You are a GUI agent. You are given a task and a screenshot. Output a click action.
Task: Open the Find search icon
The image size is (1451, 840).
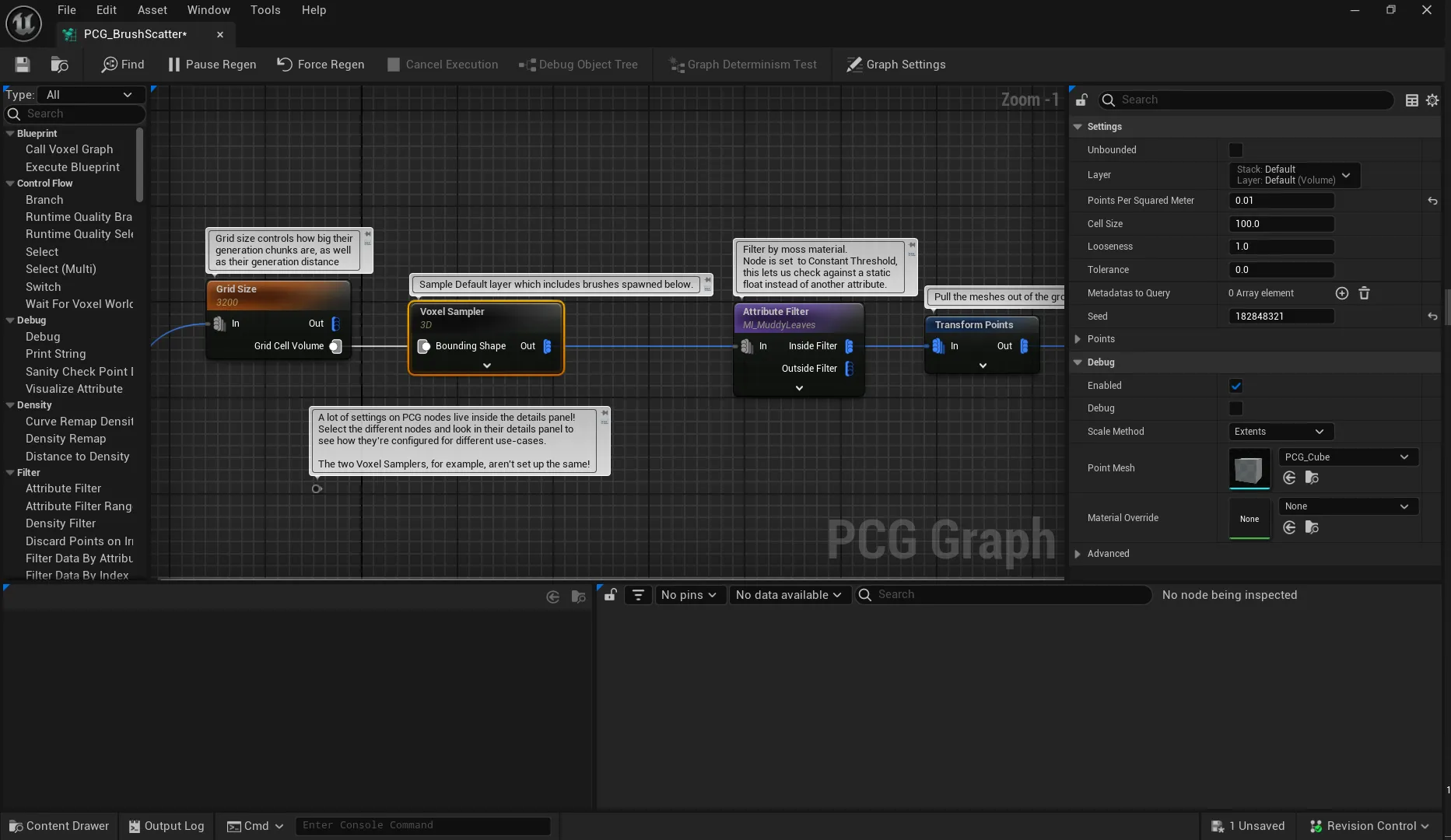point(109,65)
